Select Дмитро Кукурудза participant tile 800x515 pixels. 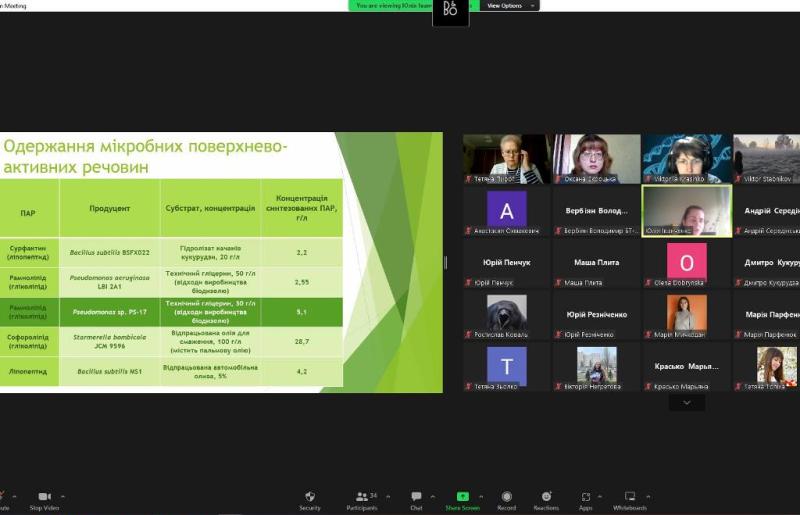[766, 263]
